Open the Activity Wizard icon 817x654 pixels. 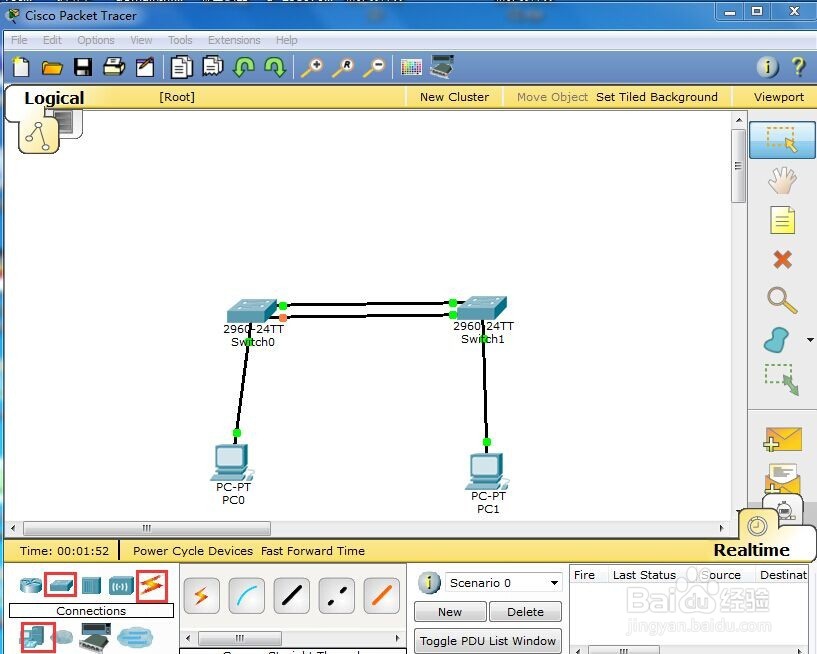tap(145, 67)
